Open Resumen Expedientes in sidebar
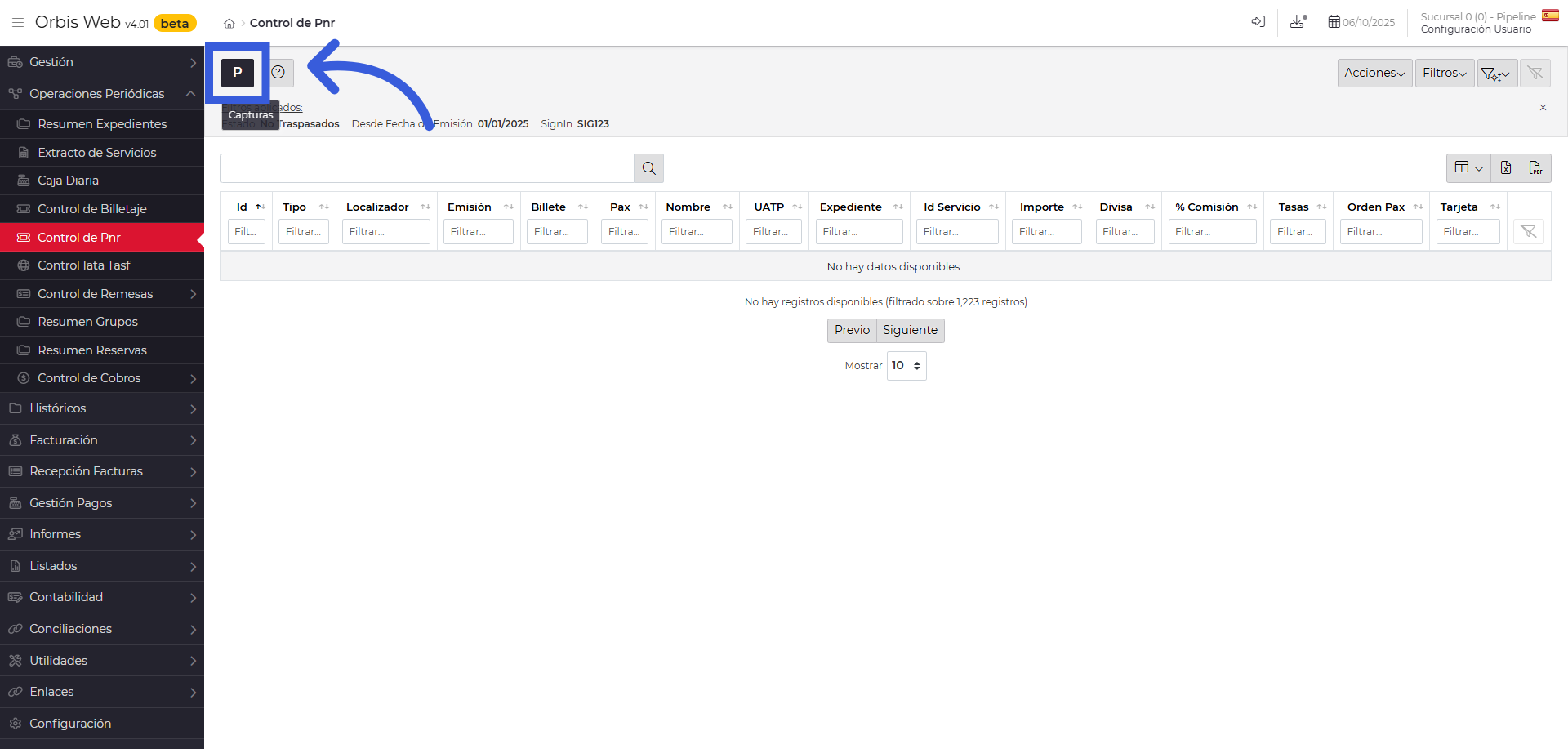The height and width of the screenshot is (749, 1568). tap(102, 124)
